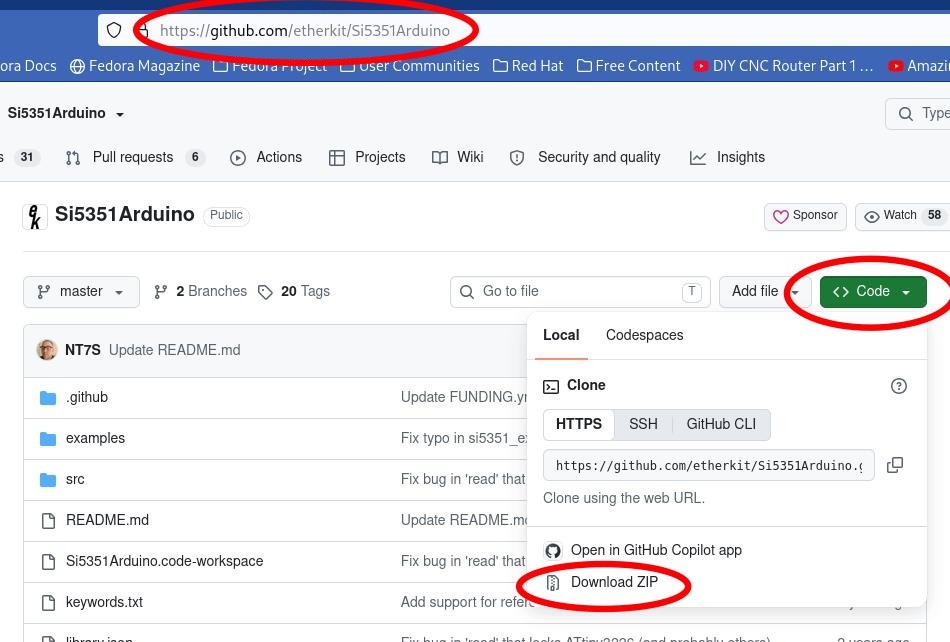950x642 pixels.
Task: Click the Wiki book icon
Action: [x=440, y=158]
